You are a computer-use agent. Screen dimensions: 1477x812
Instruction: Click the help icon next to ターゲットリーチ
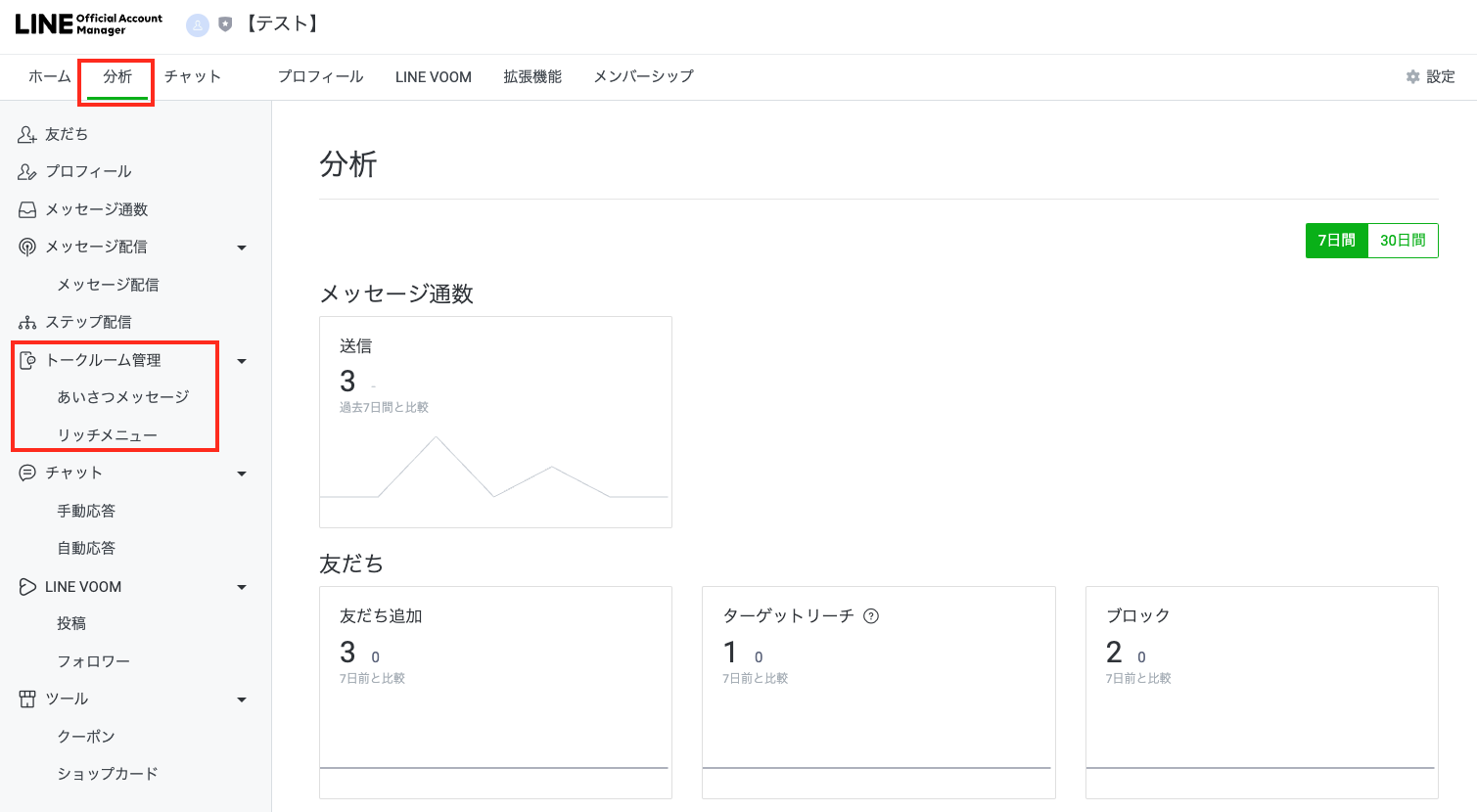tap(871, 616)
